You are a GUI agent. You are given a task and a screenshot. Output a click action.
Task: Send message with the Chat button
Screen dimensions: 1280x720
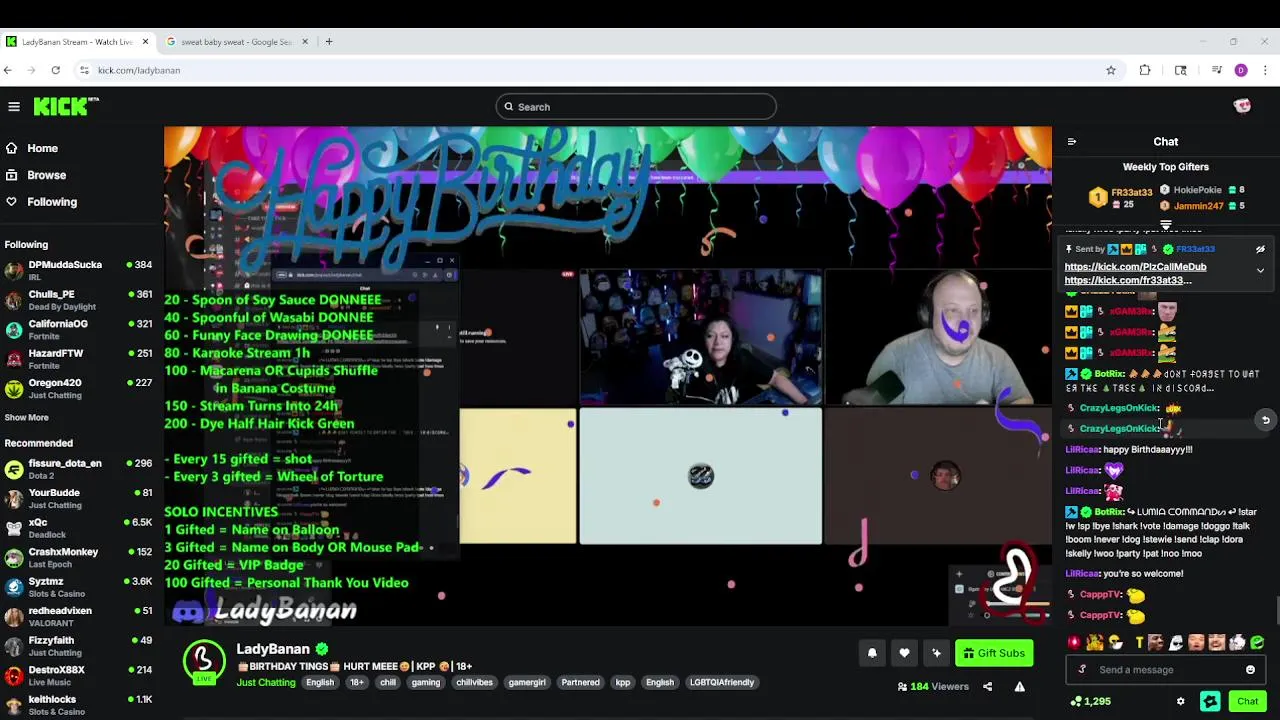[x=1247, y=701]
